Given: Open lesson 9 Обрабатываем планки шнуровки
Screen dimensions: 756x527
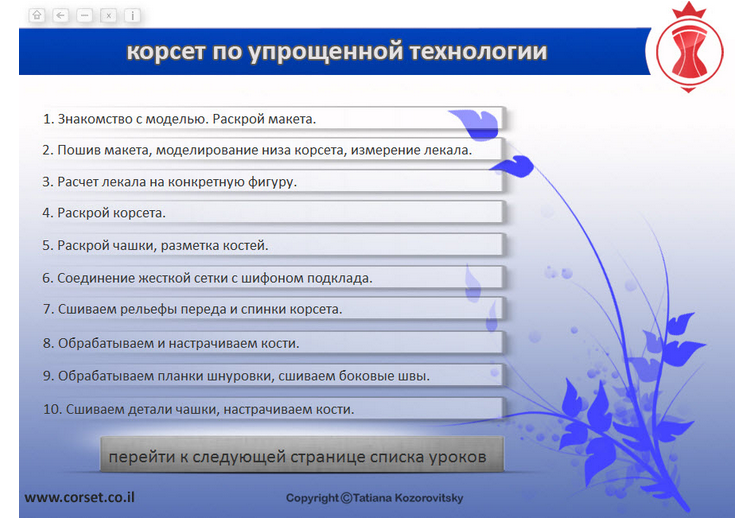Looking at the screenshot, I should (x=272, y=376).
